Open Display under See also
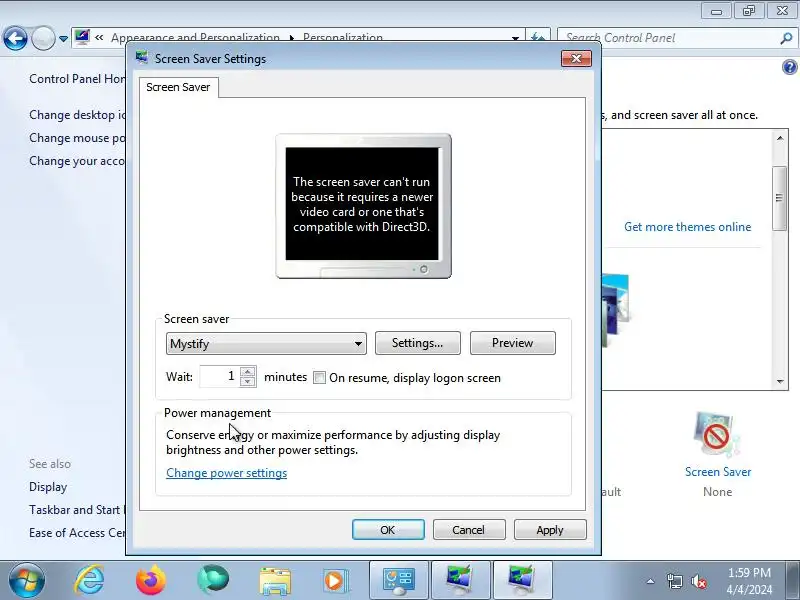800x600 pixels. point(48,487)
